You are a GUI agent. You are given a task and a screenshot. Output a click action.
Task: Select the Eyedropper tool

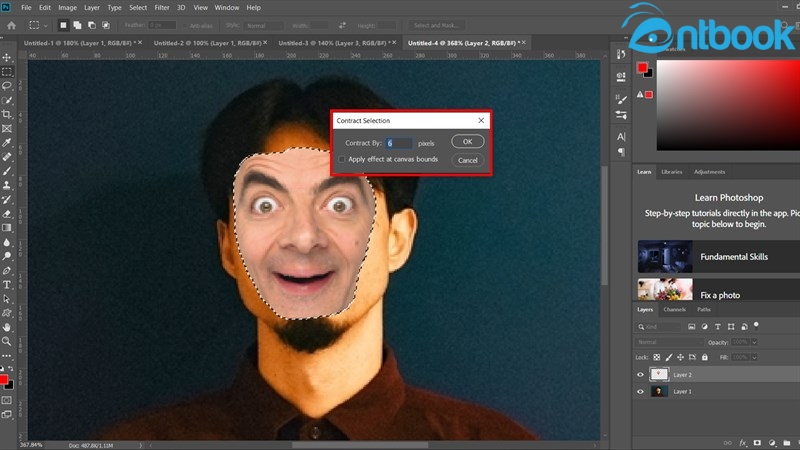(7, 143)
